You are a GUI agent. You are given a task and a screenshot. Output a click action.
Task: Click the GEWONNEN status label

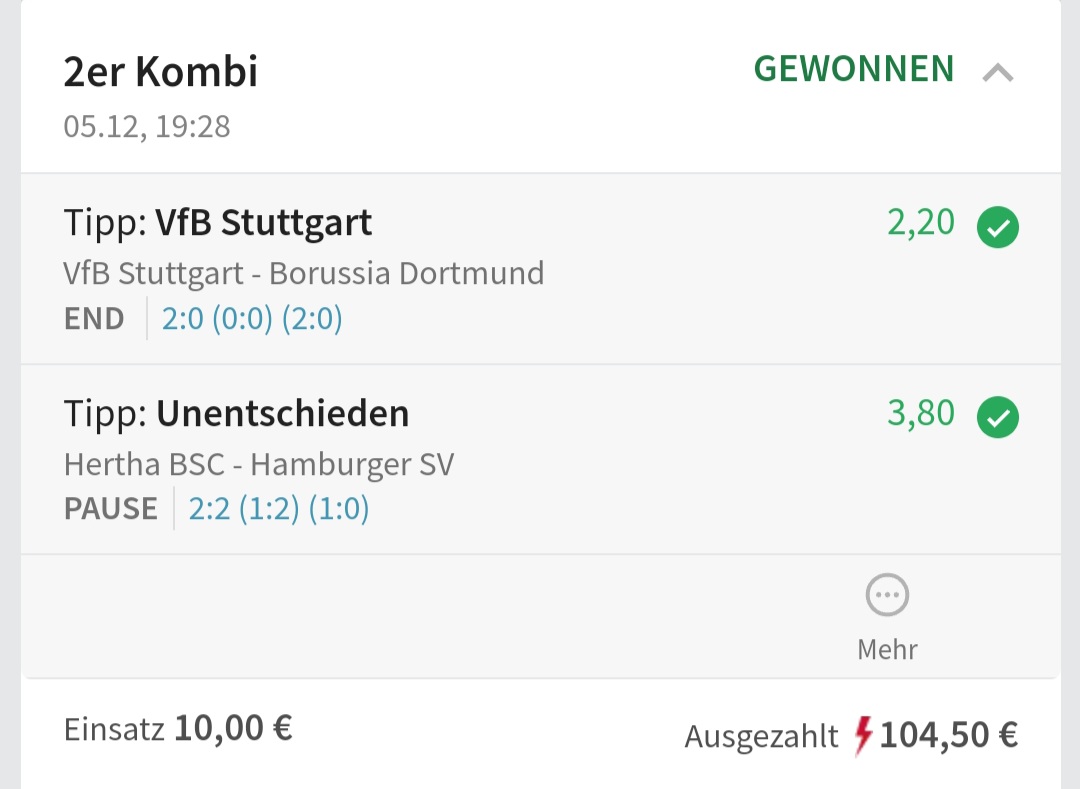(853, 69)
